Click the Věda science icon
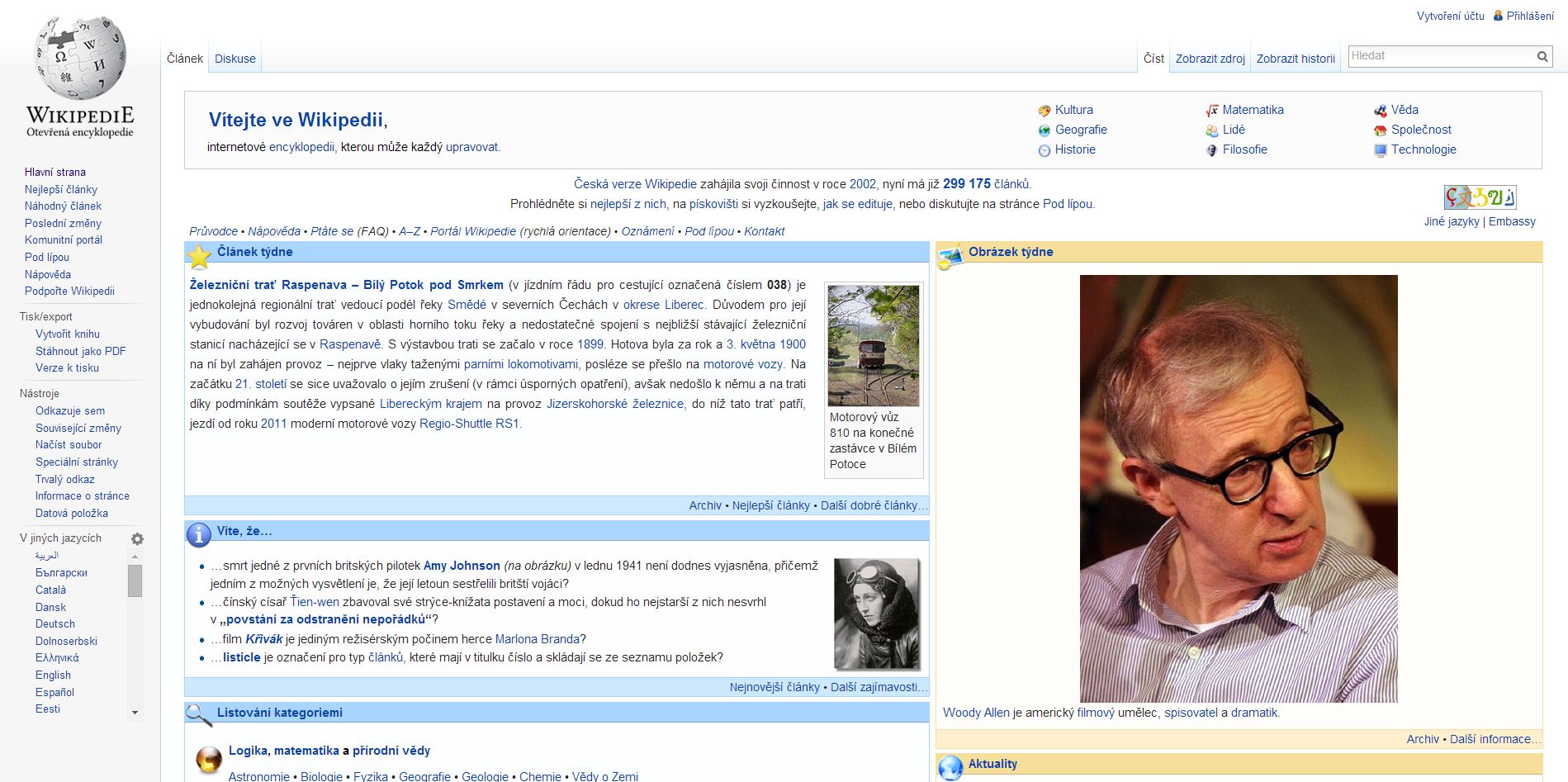Viewport: 1568px width, 782px height. 1381,111
